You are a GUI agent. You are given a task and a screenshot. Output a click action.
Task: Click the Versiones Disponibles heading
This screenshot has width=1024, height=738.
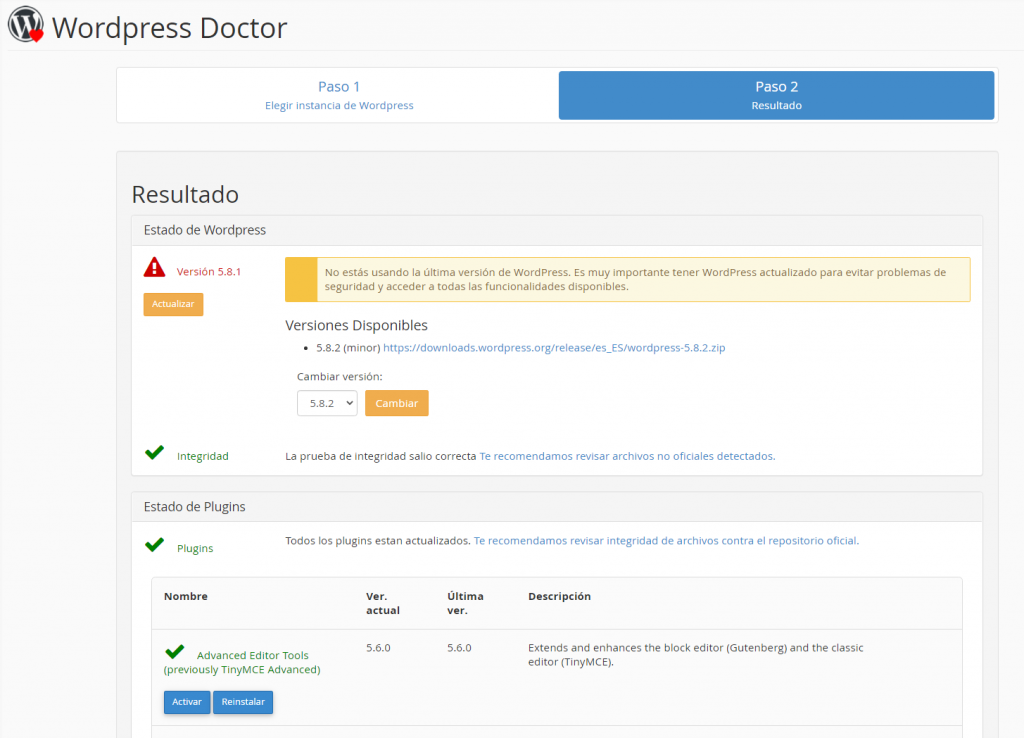357,325
